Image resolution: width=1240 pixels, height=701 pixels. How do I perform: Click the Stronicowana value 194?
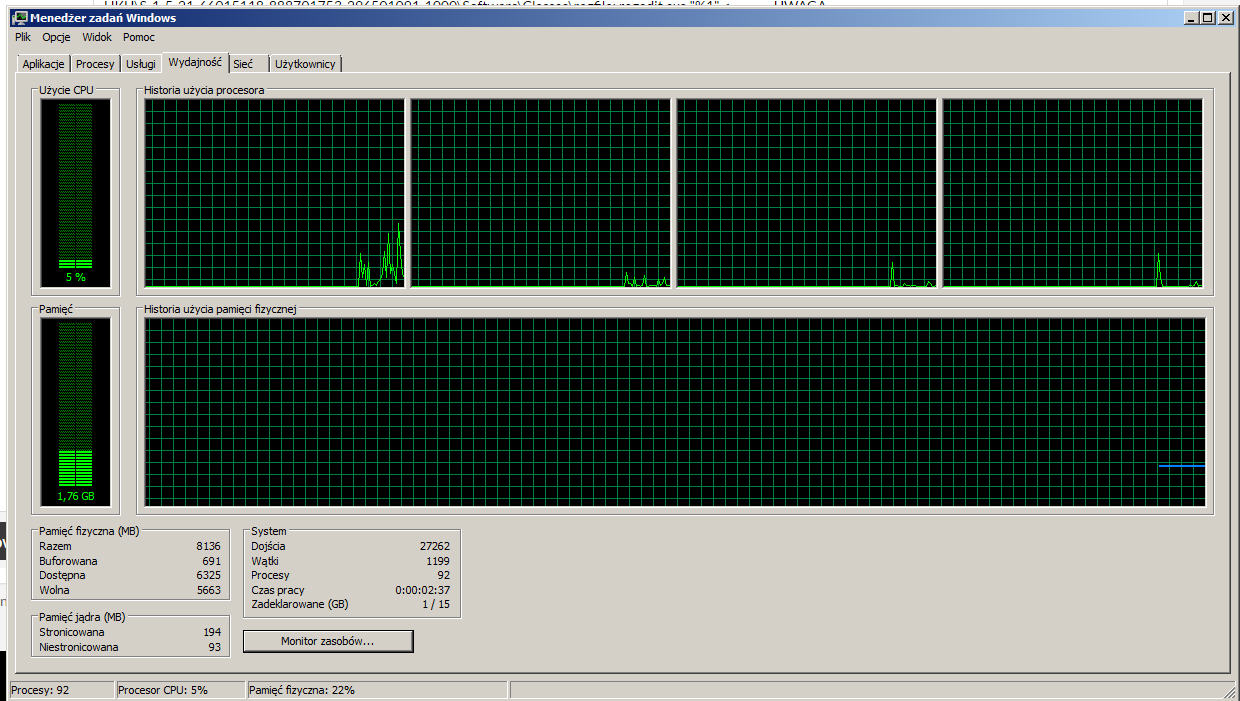211,632
